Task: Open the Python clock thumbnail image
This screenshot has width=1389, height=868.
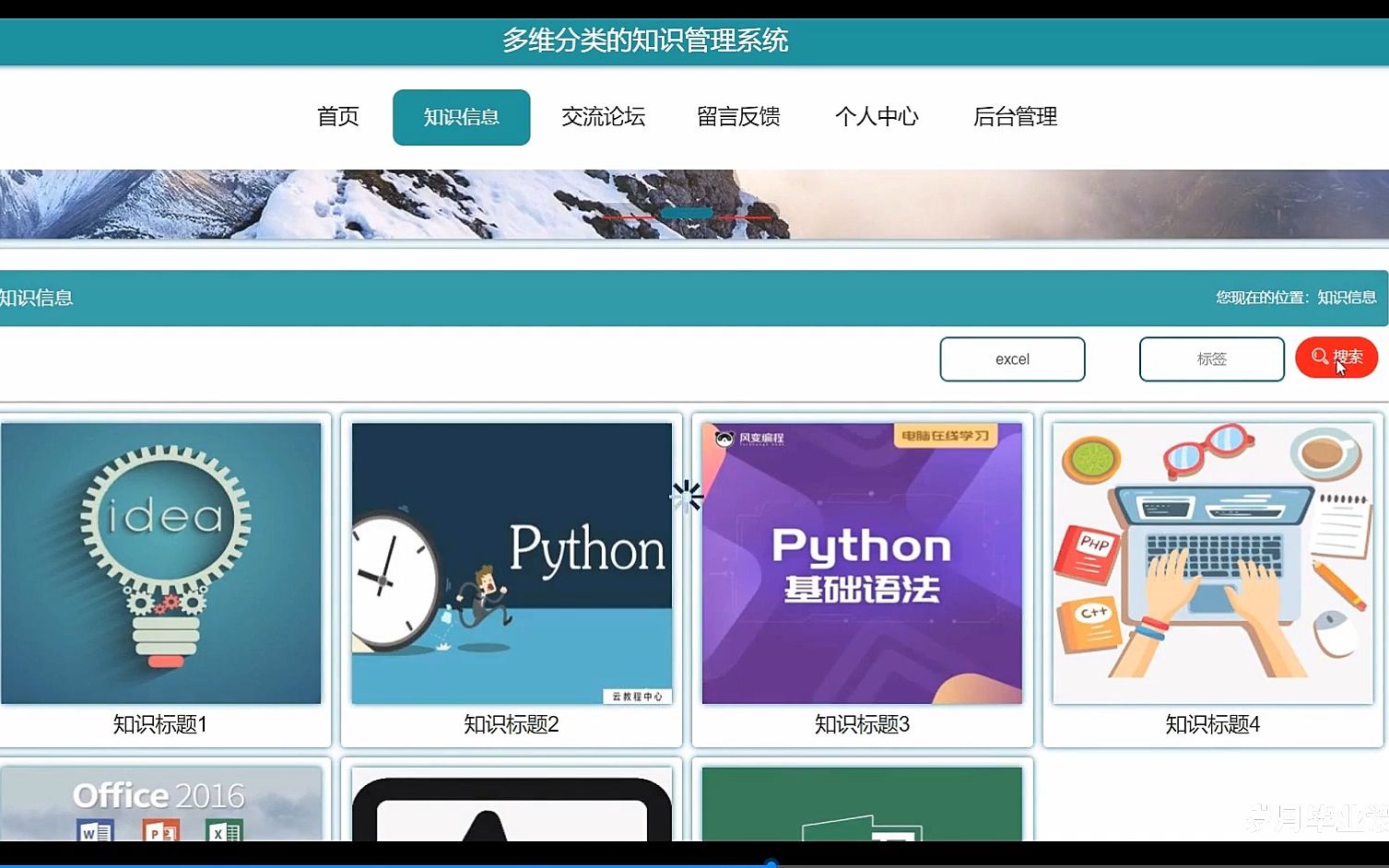Action: [512, 563]
